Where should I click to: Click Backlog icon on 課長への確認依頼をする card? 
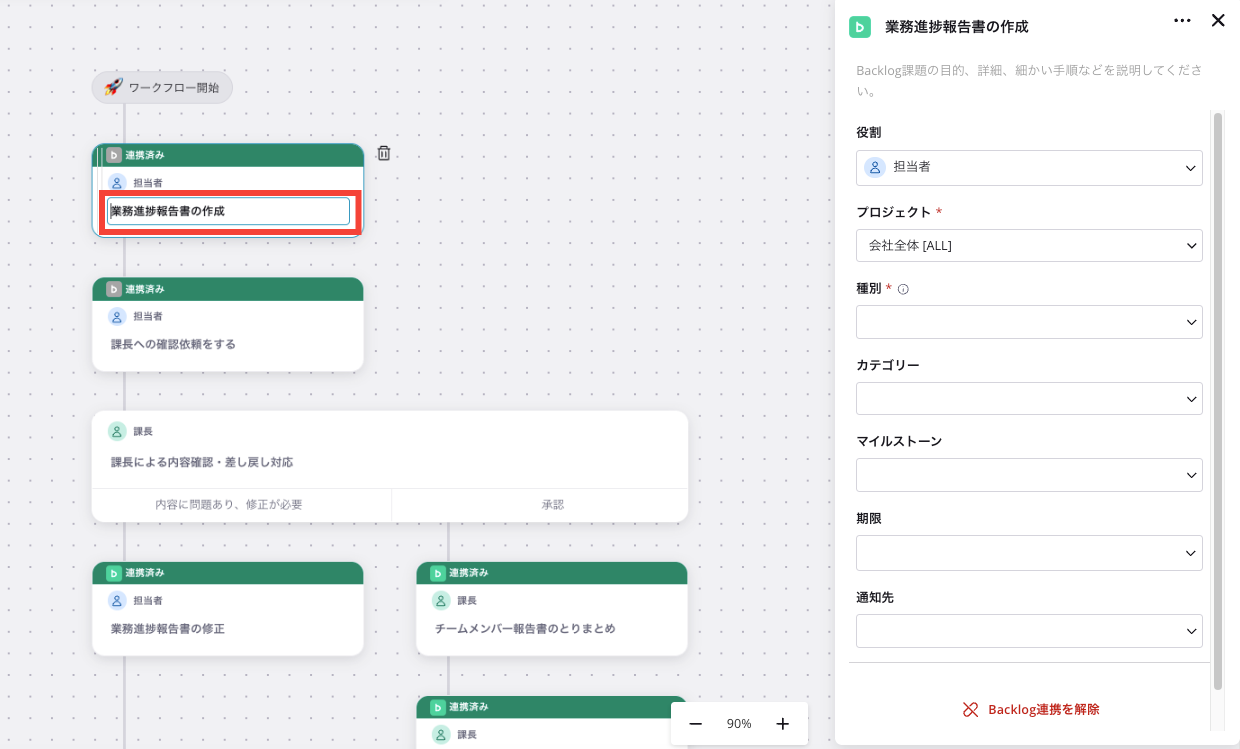(114, 289)
